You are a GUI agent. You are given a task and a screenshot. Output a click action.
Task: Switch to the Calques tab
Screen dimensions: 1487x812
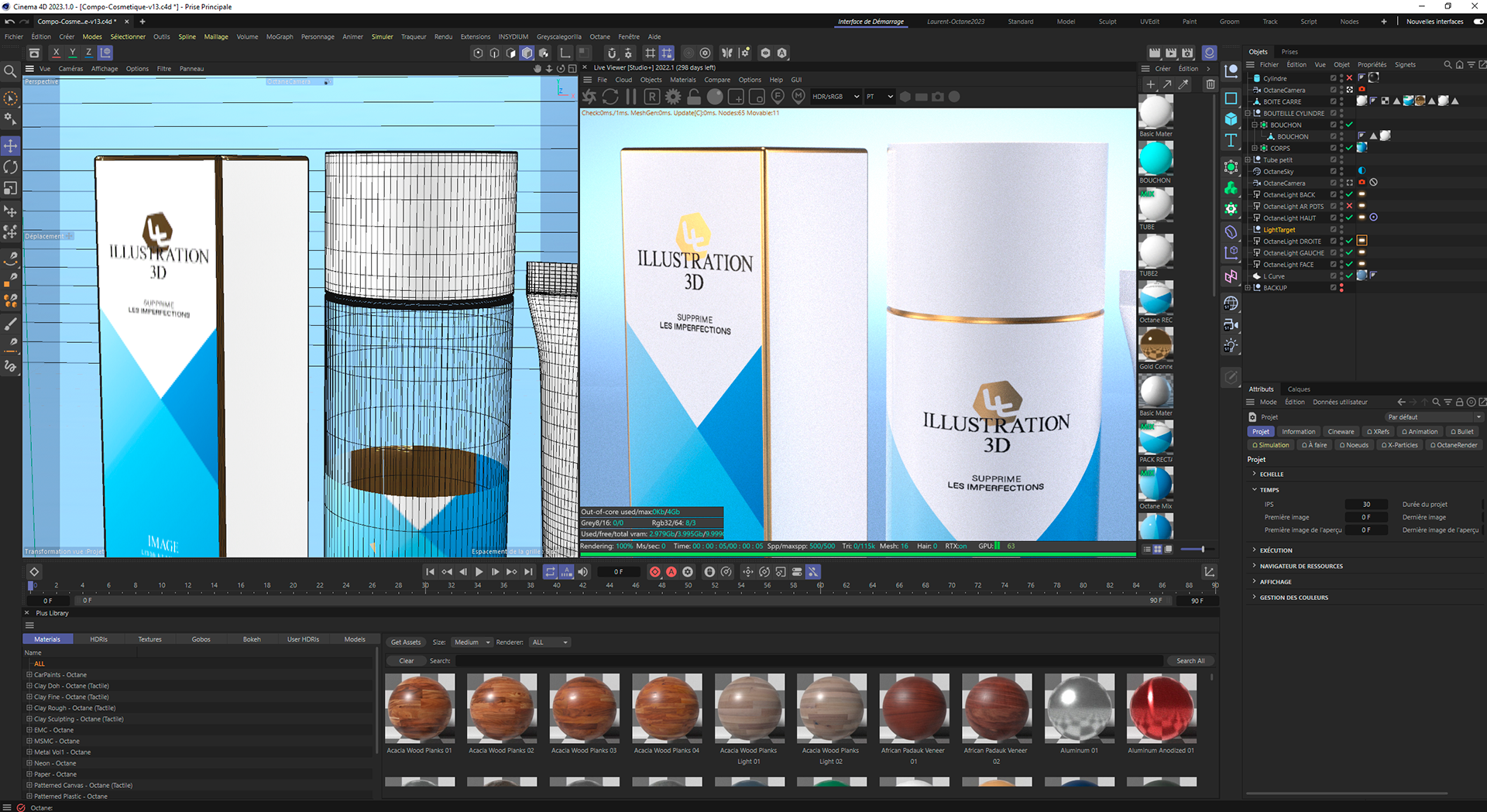tap(1299, 389)
